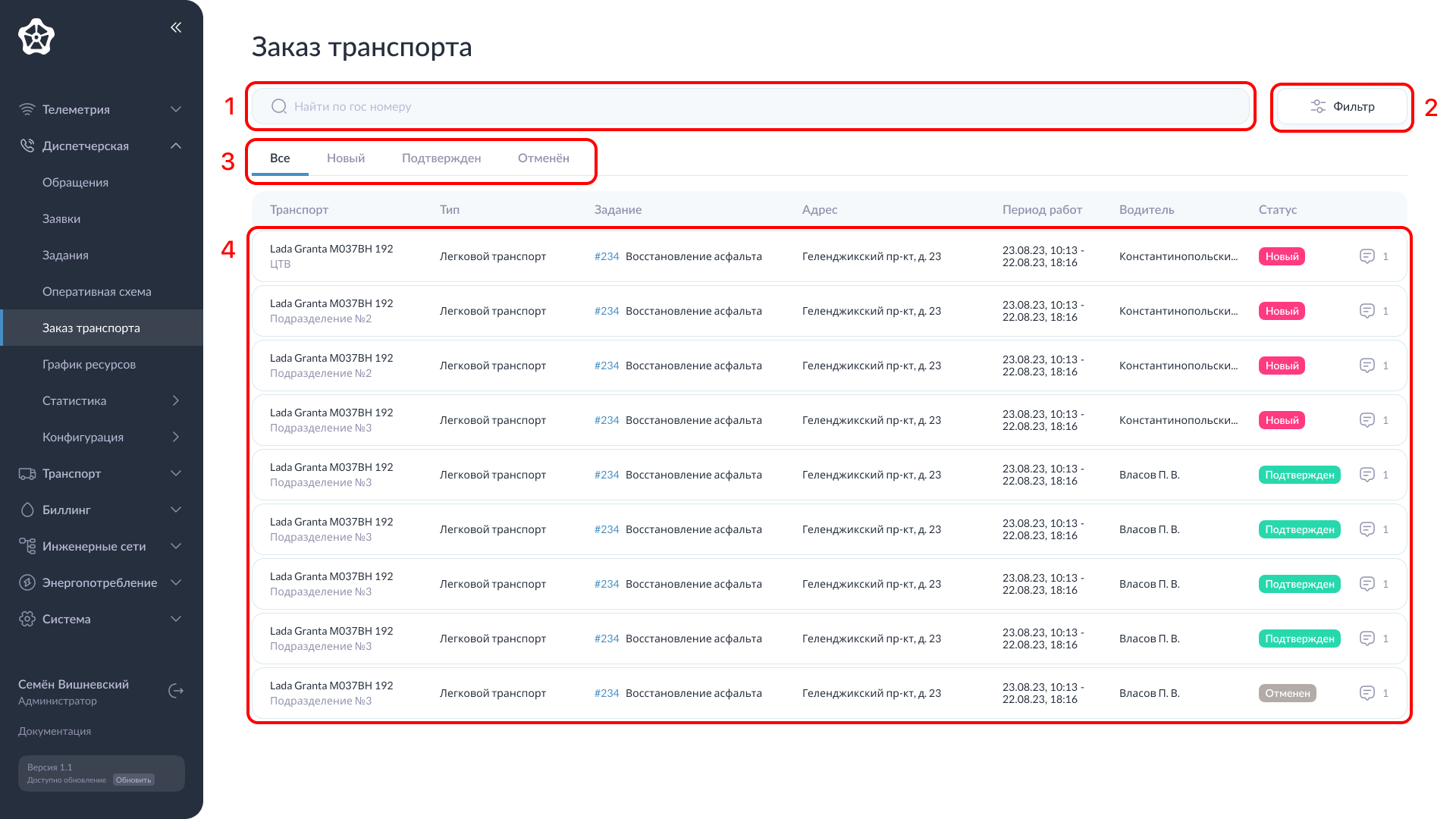Click the Диспетчерская headset icon
Screen dimensions: 1456x819
27,146
